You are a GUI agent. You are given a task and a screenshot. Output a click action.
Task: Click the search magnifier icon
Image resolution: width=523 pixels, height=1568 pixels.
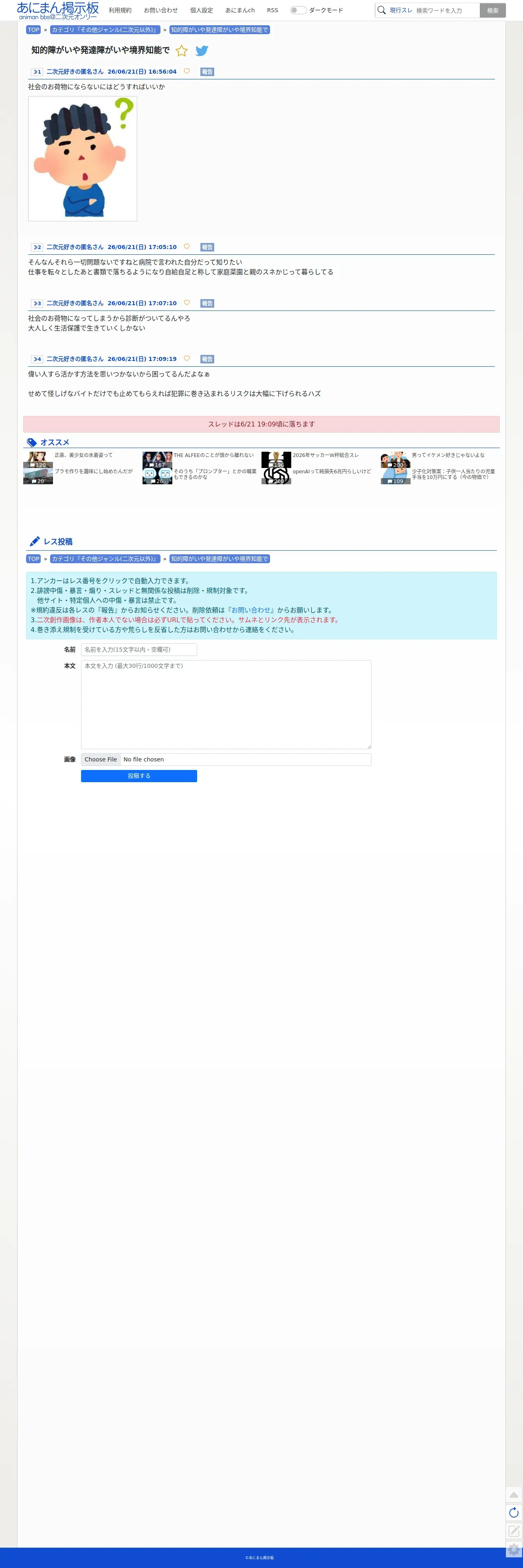pos(382,10)
